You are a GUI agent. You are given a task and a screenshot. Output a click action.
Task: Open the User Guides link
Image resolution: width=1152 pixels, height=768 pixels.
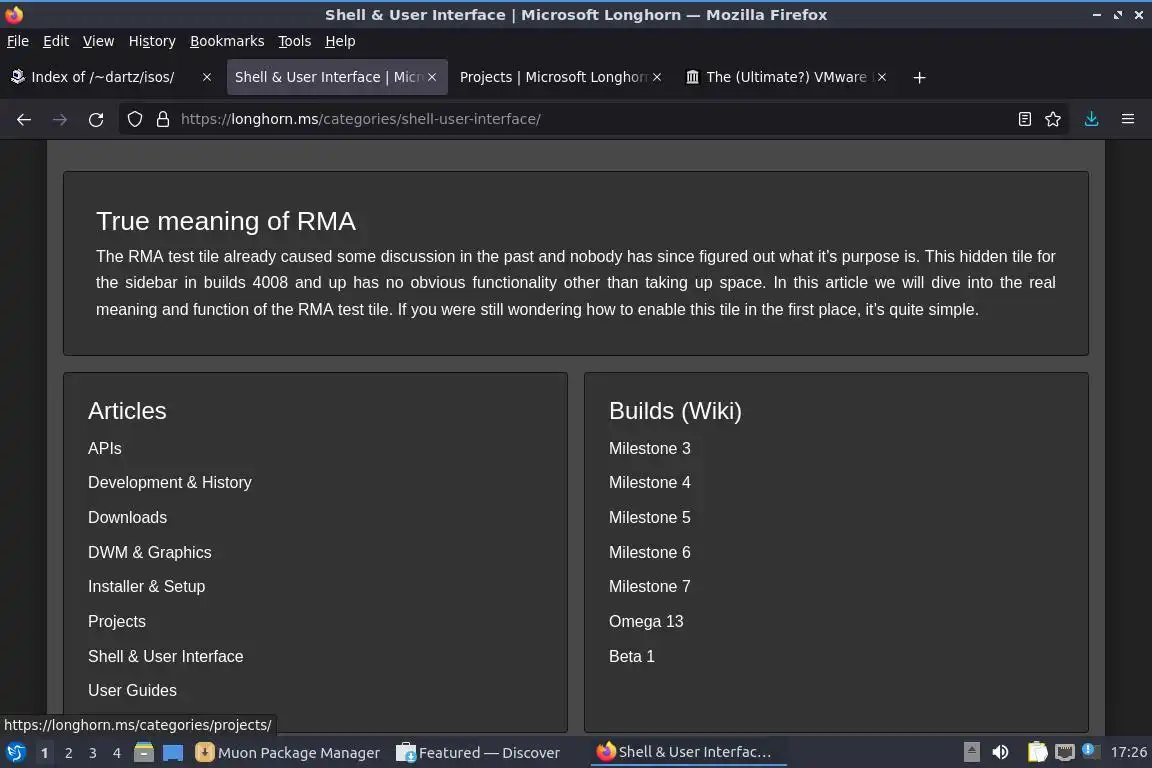132,691
